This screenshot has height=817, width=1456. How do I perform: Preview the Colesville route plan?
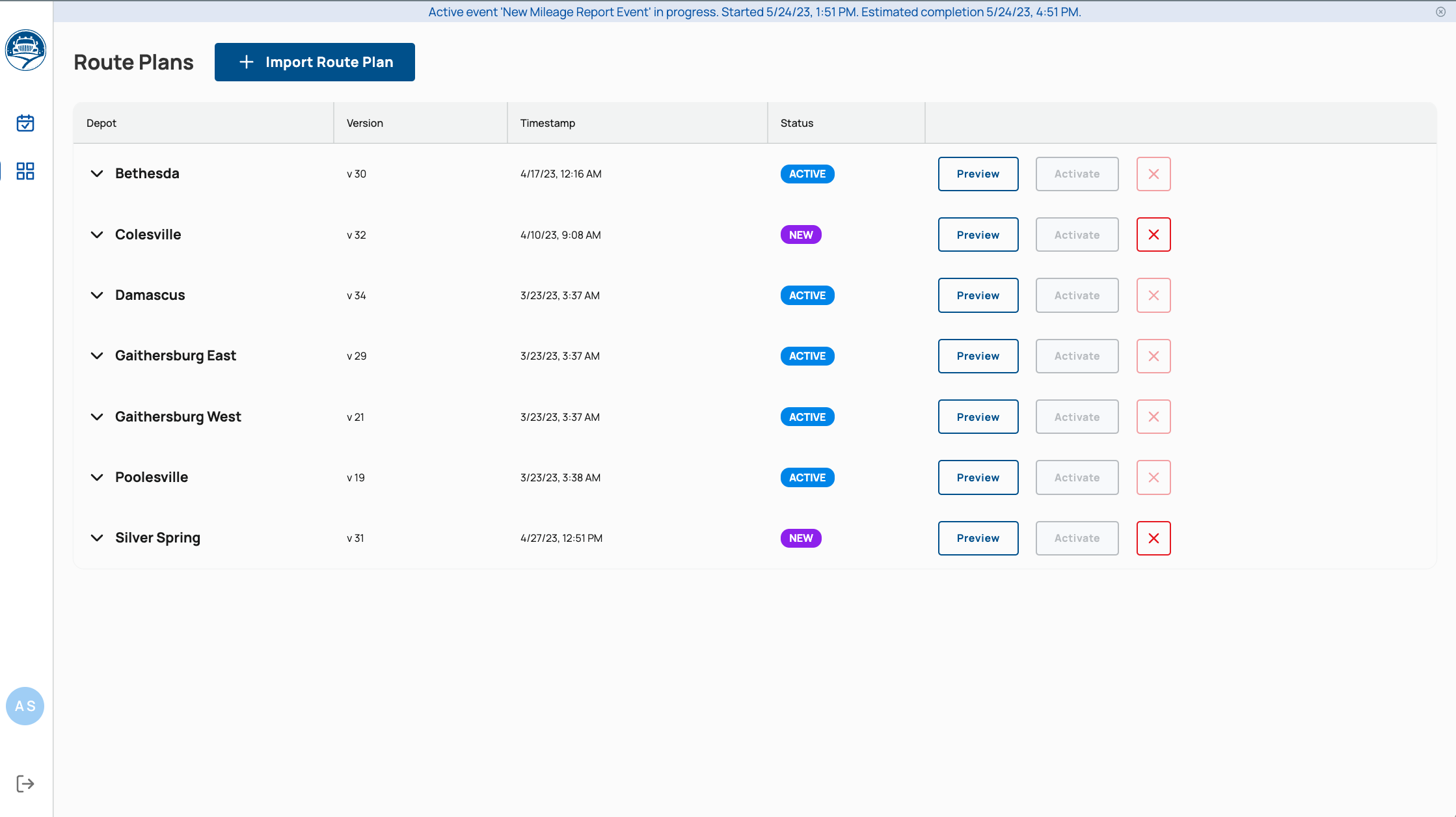point(978,235)
